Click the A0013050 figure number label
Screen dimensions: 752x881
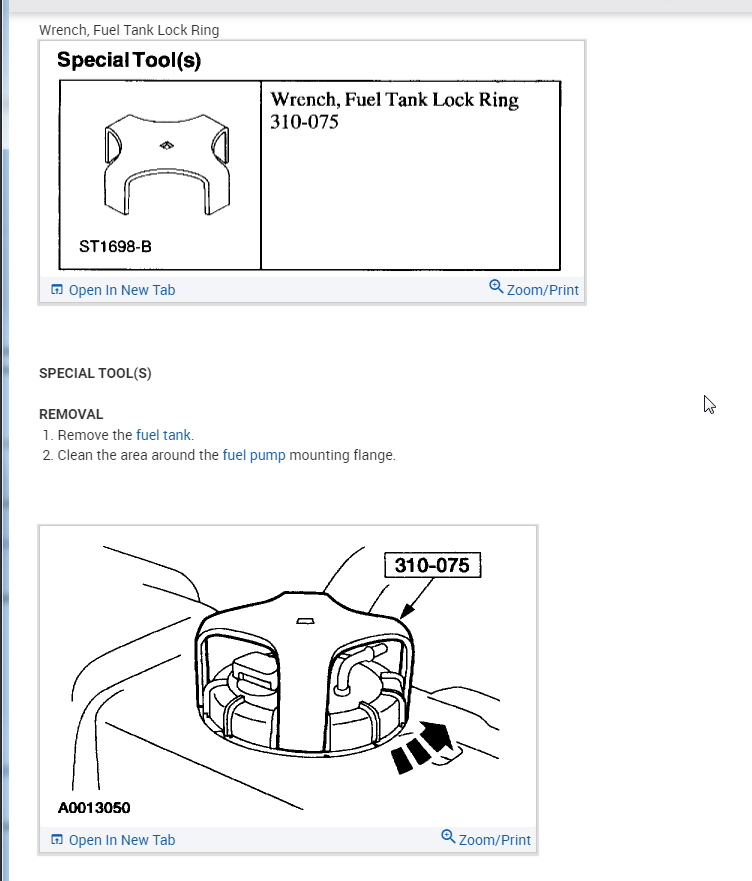pyautogui.click(x=94, y=808)
